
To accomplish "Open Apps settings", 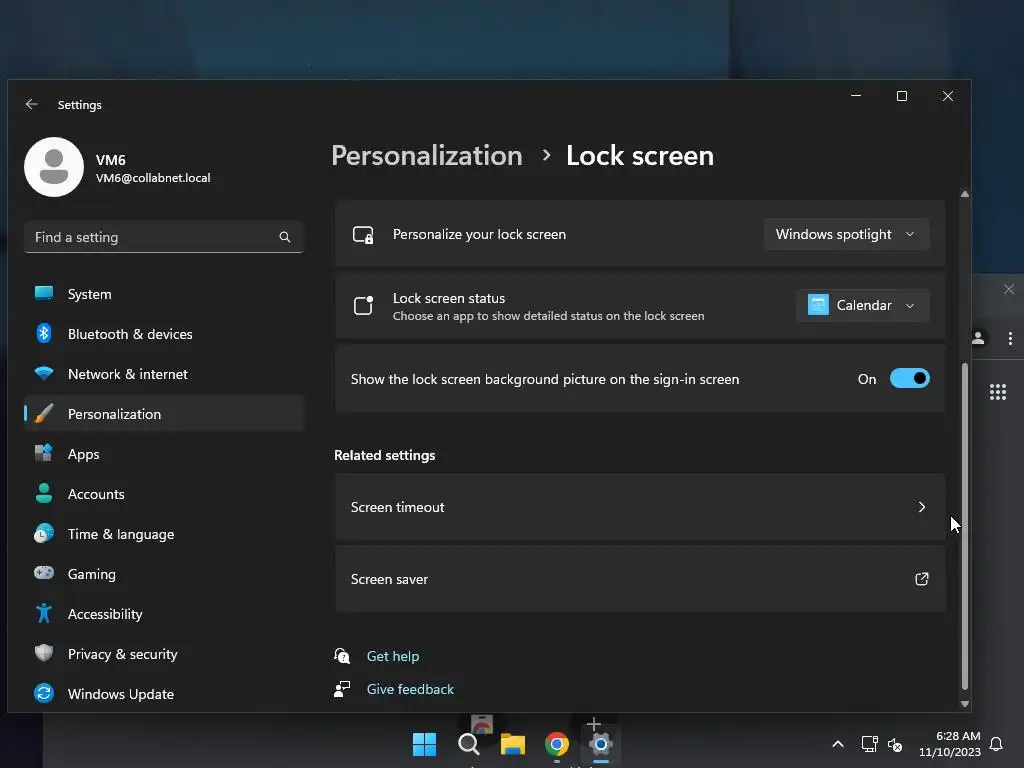I will 164,454.
